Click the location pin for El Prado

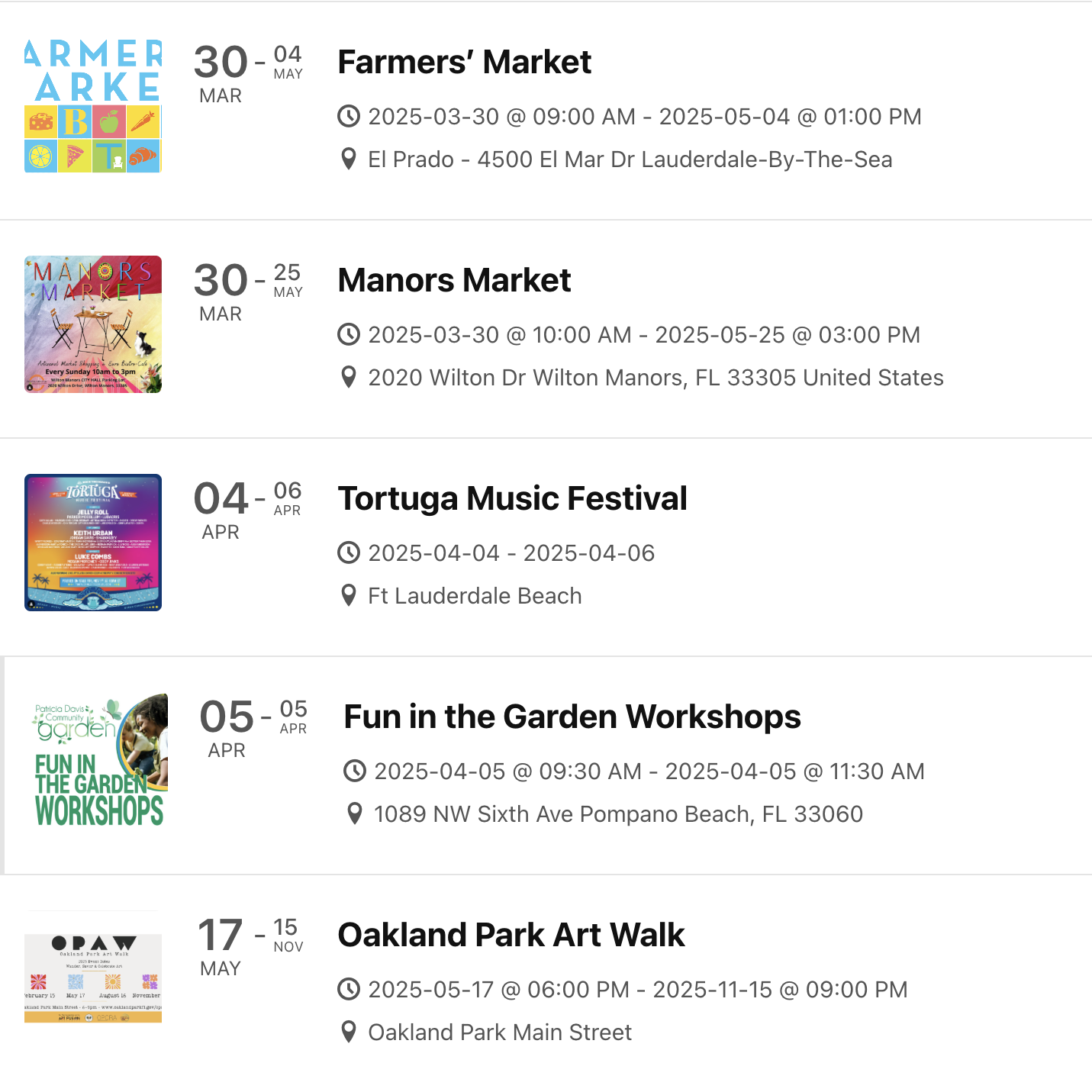(349, 159)
